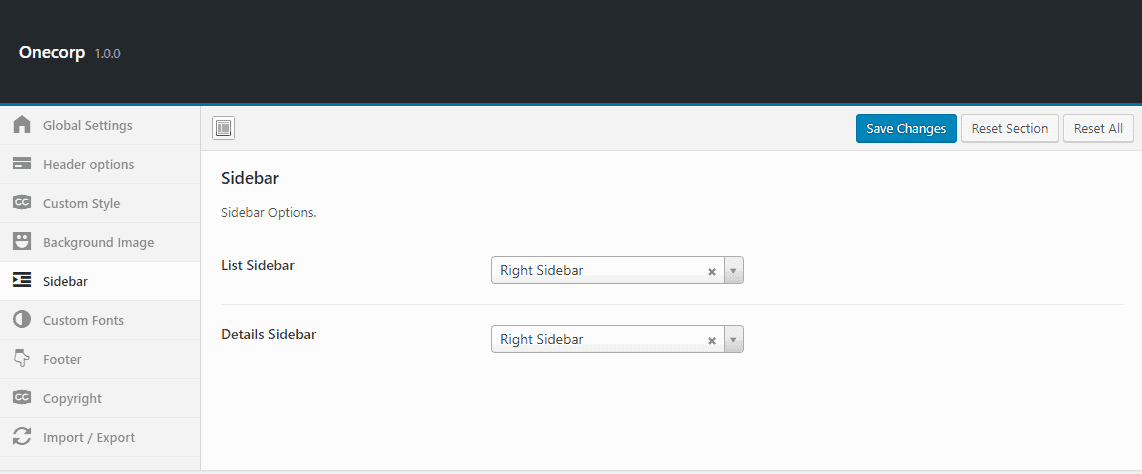Image resolution: width=1142 pixels, height=474 pixels.
Task: Toggle the expand-all-sections icon in the toolbar
Action: pyautogui.click(x=224, y=128)
